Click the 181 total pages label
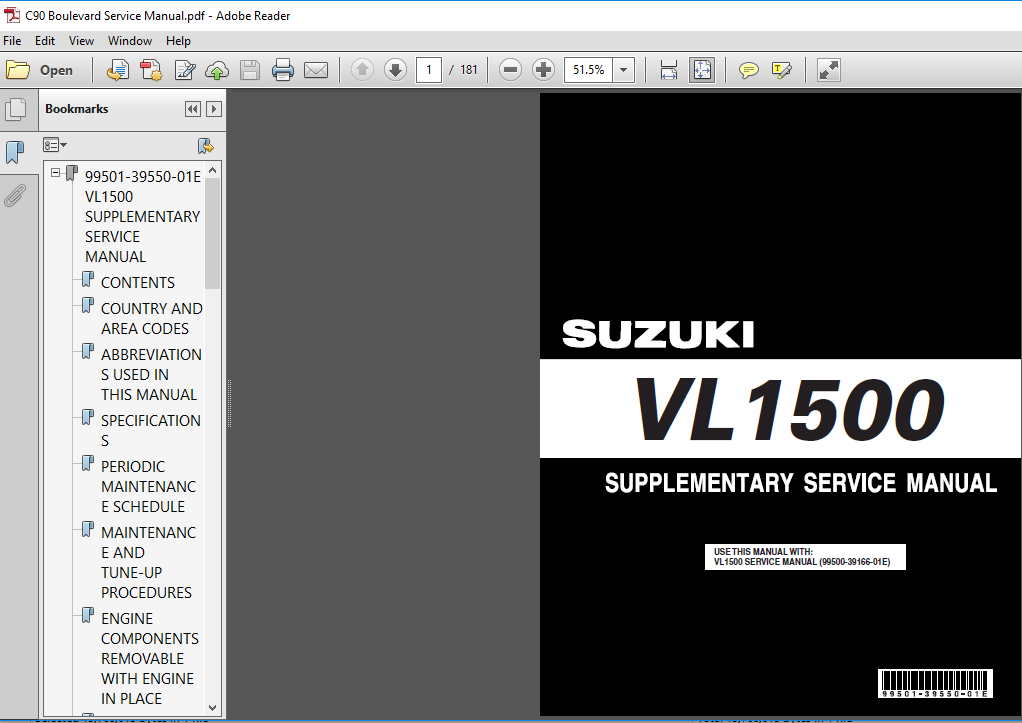Screen dimensions: 1022x723 (469, 70)
